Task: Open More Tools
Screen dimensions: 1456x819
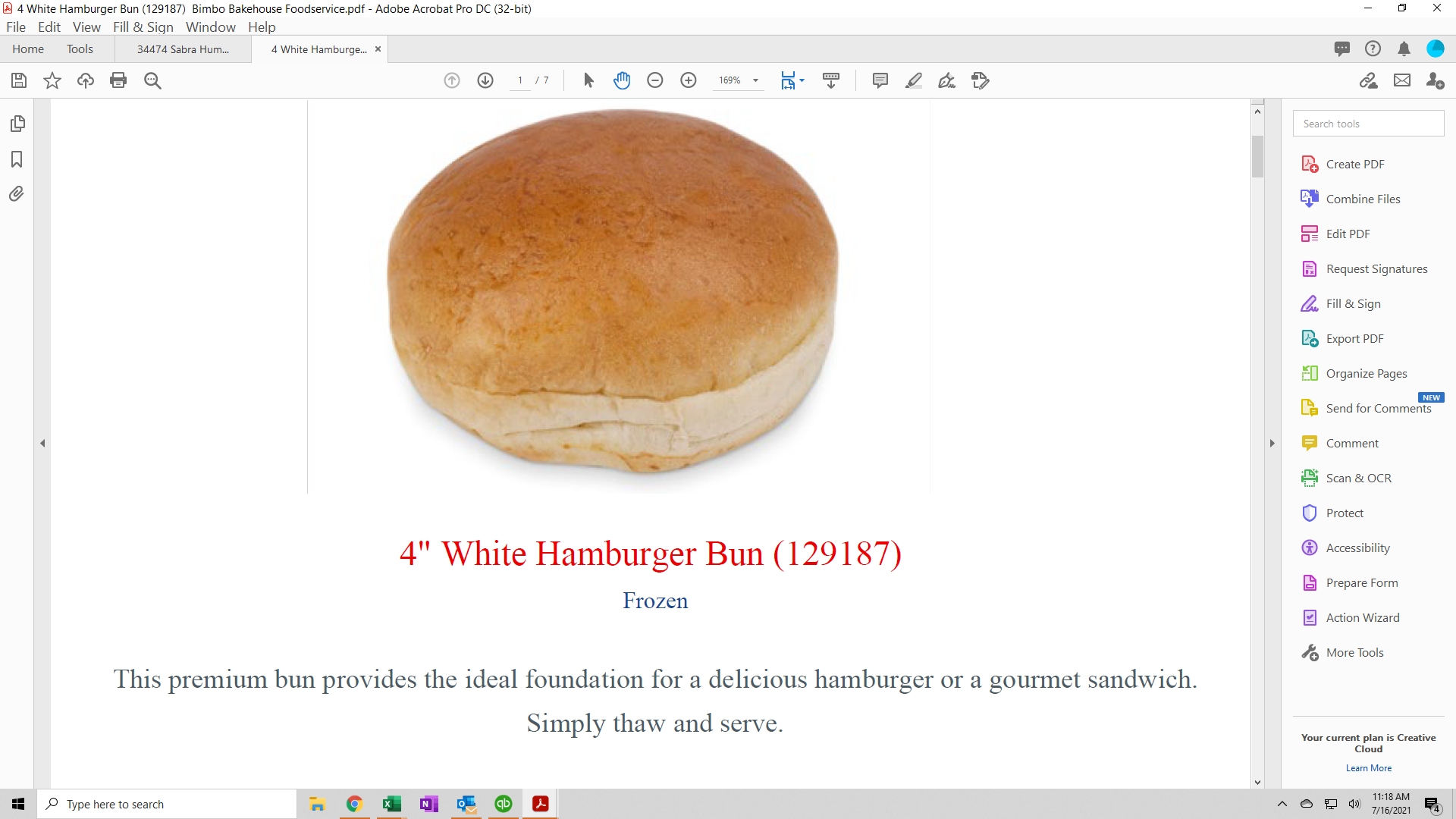Action: (x=1354, y=653)
